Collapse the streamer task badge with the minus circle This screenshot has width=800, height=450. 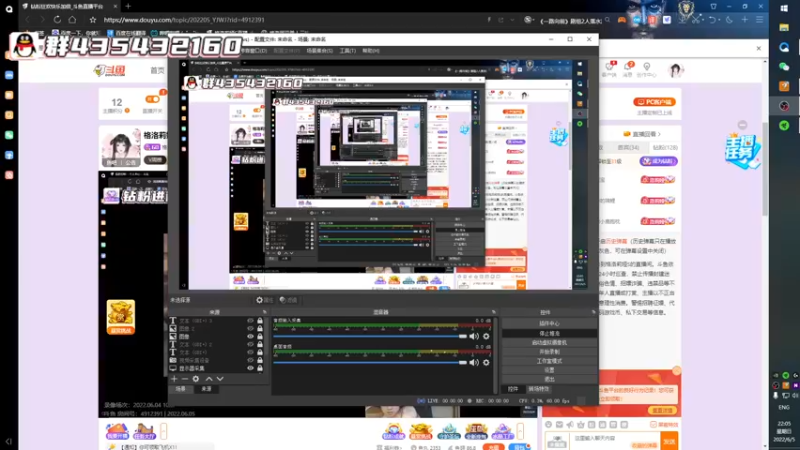coord(742,125)
